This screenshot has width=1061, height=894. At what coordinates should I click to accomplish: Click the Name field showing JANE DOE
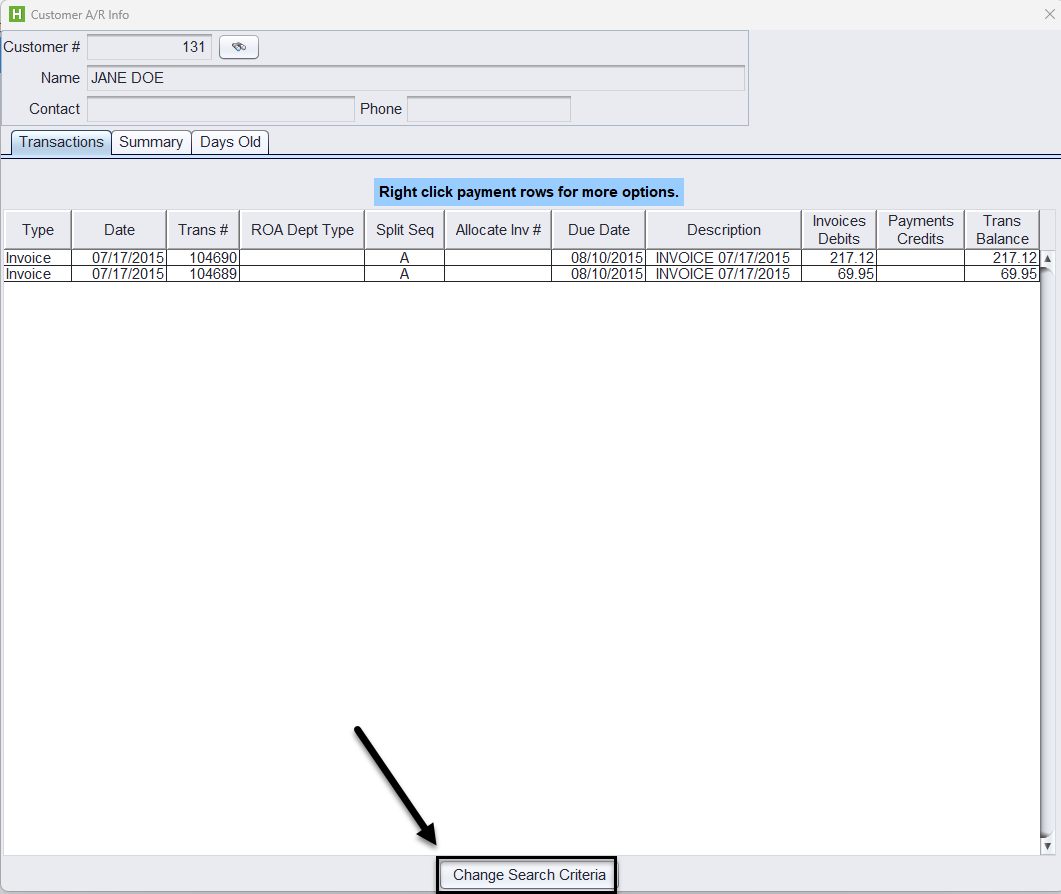tap(415, 78)
